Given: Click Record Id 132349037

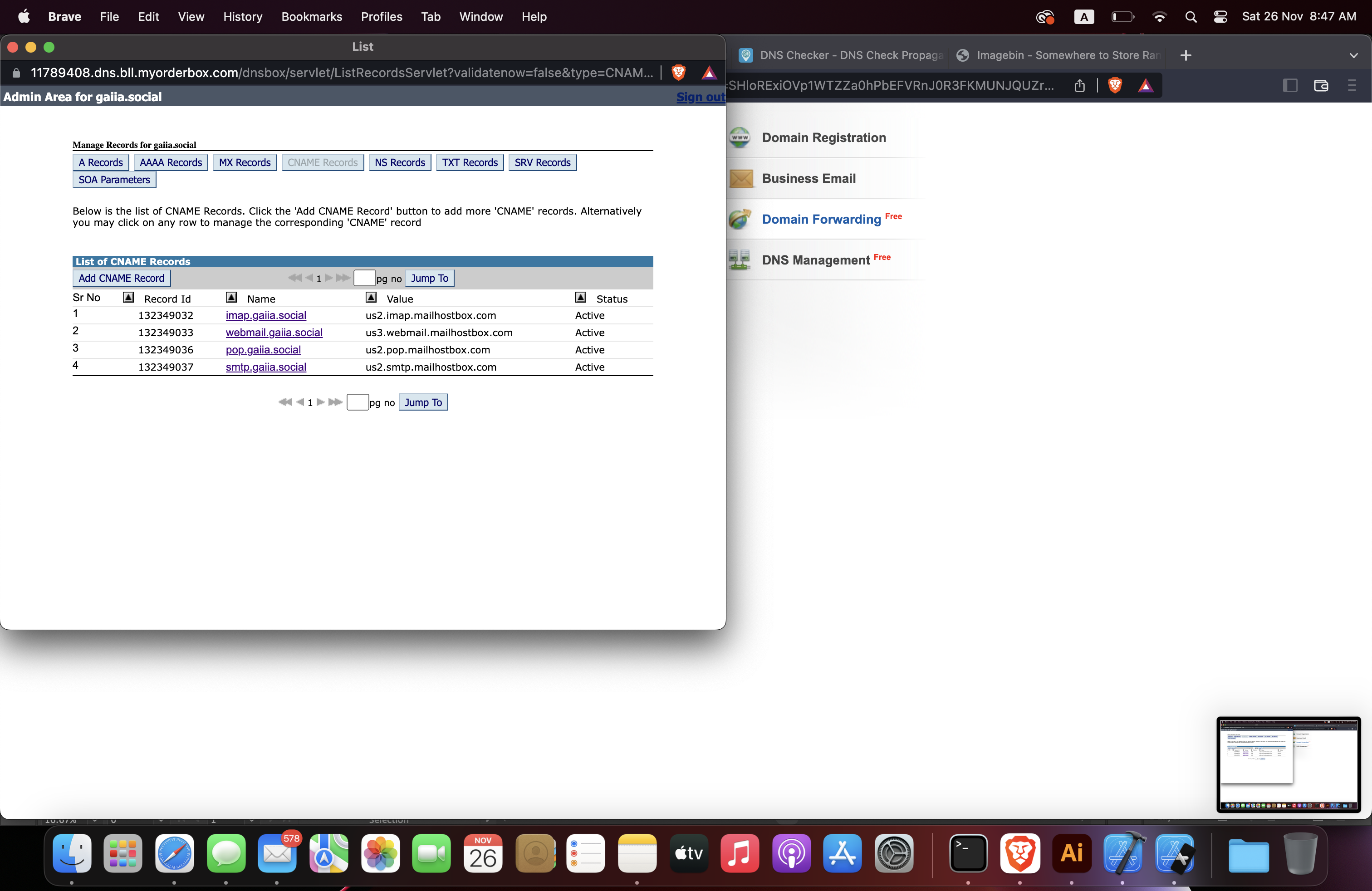Looking at the screenshot, I should [166, 367].
